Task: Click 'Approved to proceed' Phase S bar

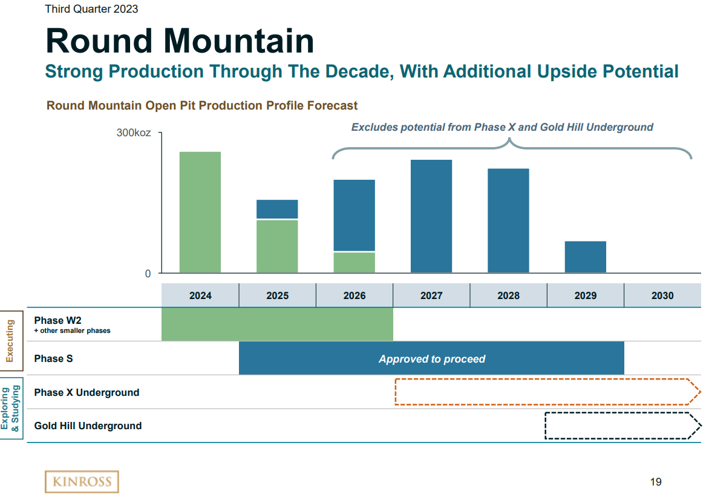Action: click(x=431, y=358)
